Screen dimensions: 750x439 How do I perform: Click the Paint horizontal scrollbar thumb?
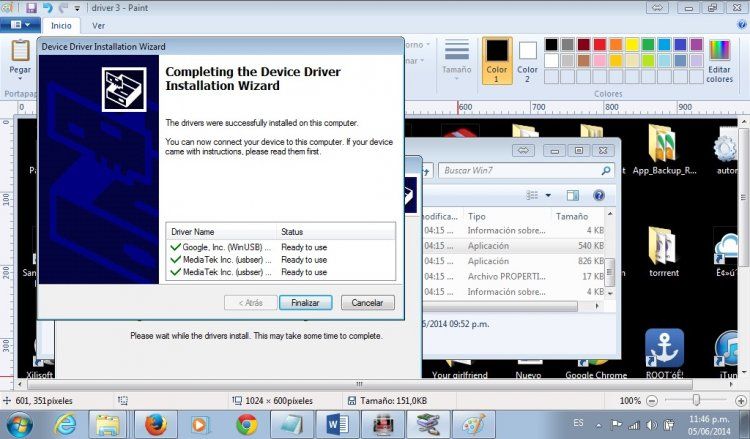coord(360,384)
